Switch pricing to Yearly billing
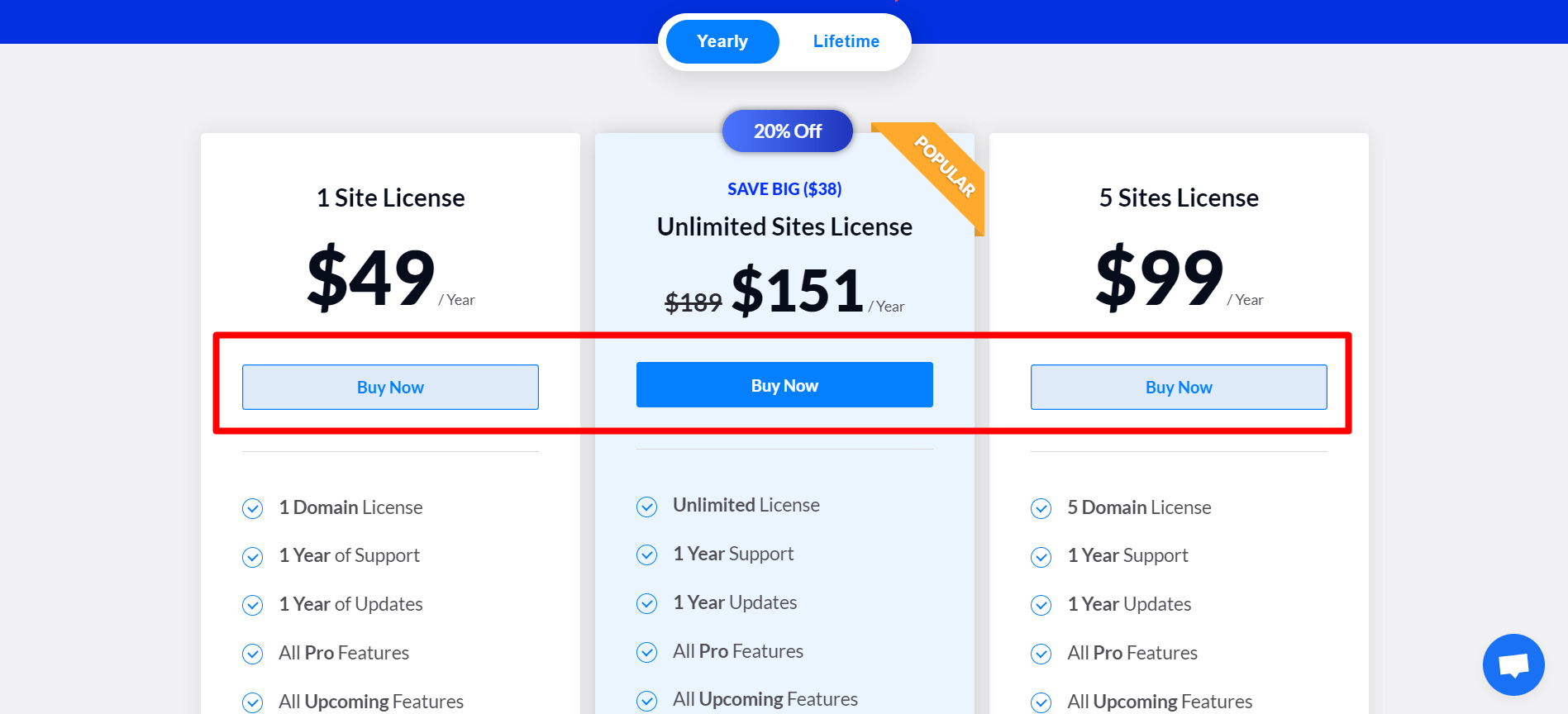This screenshot has height=714, width=1568. [x=722, y=41]
